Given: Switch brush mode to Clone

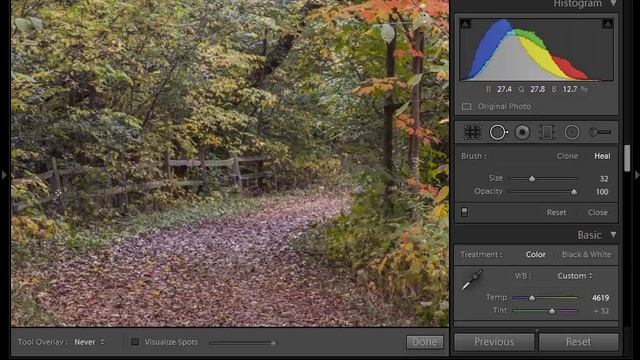Looking at the screenshot, I should (567, 156).
